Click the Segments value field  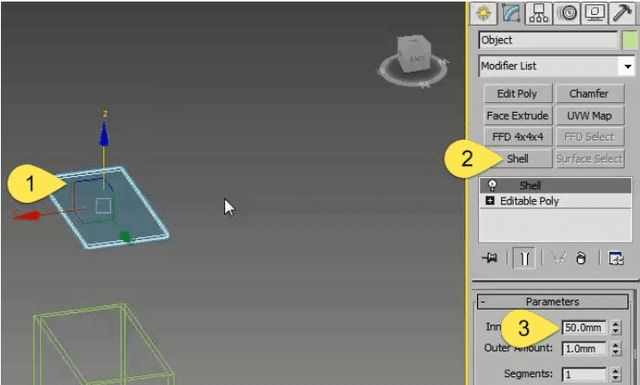click(584, 374)
